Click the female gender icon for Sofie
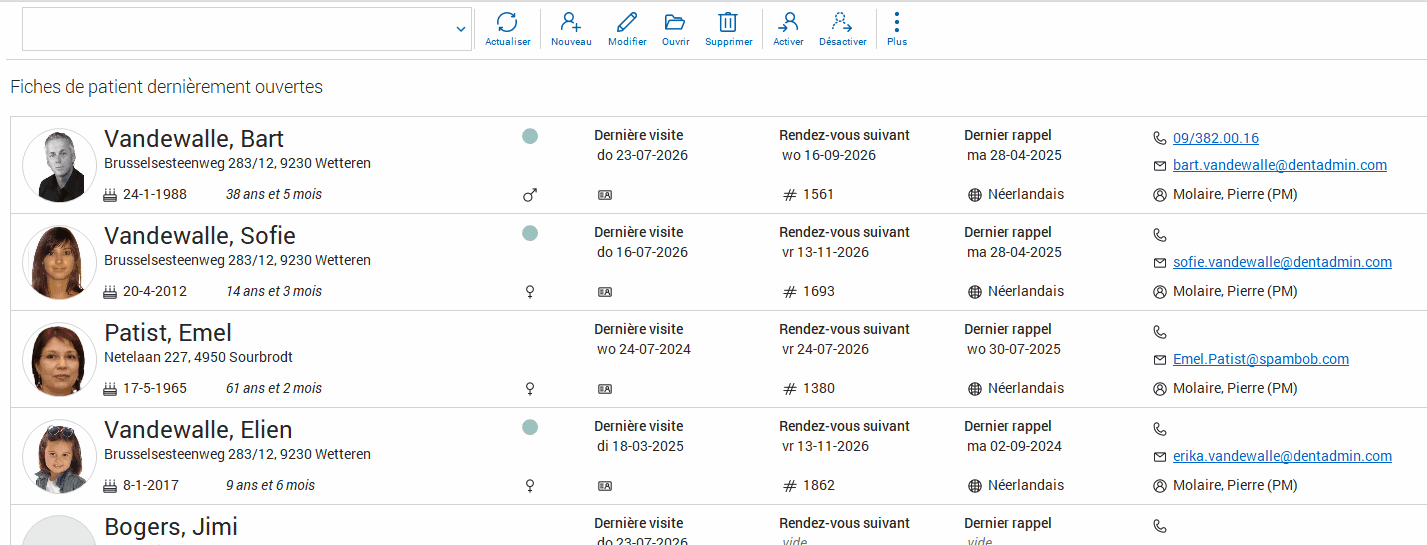Image resolution: width=1427 pixels, height=545 pixels. pyautogui.click(x=530, y=292)
